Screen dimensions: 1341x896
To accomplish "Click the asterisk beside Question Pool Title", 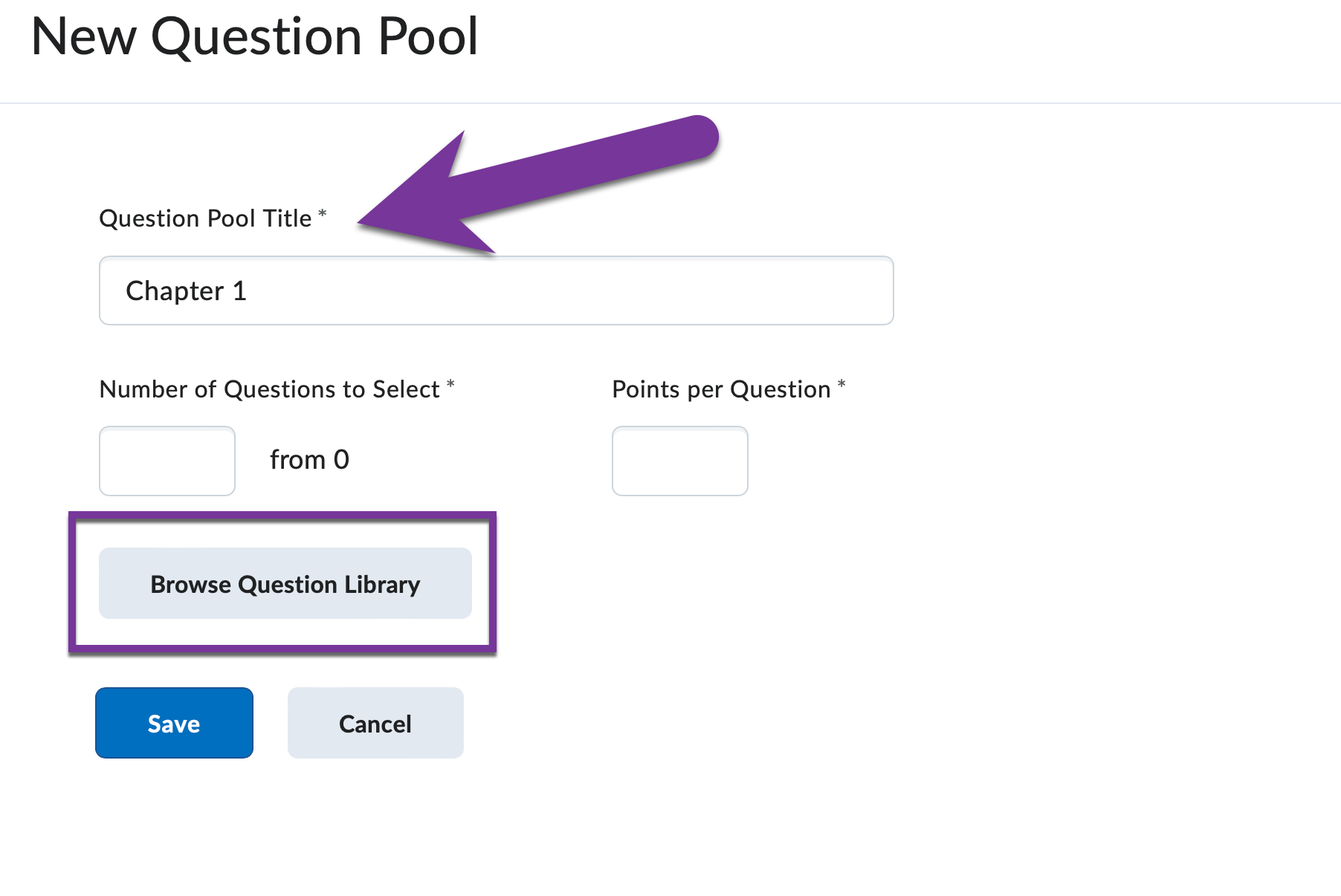I will [x=323, y=214].
